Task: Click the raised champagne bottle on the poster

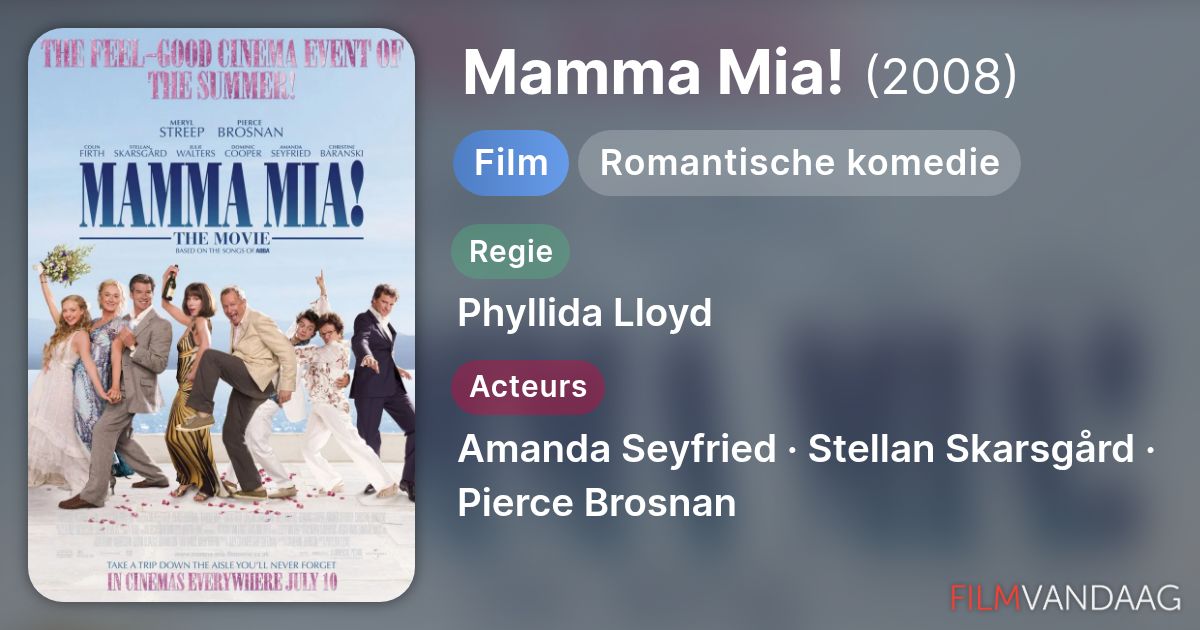Action: [x=171, y=283]
